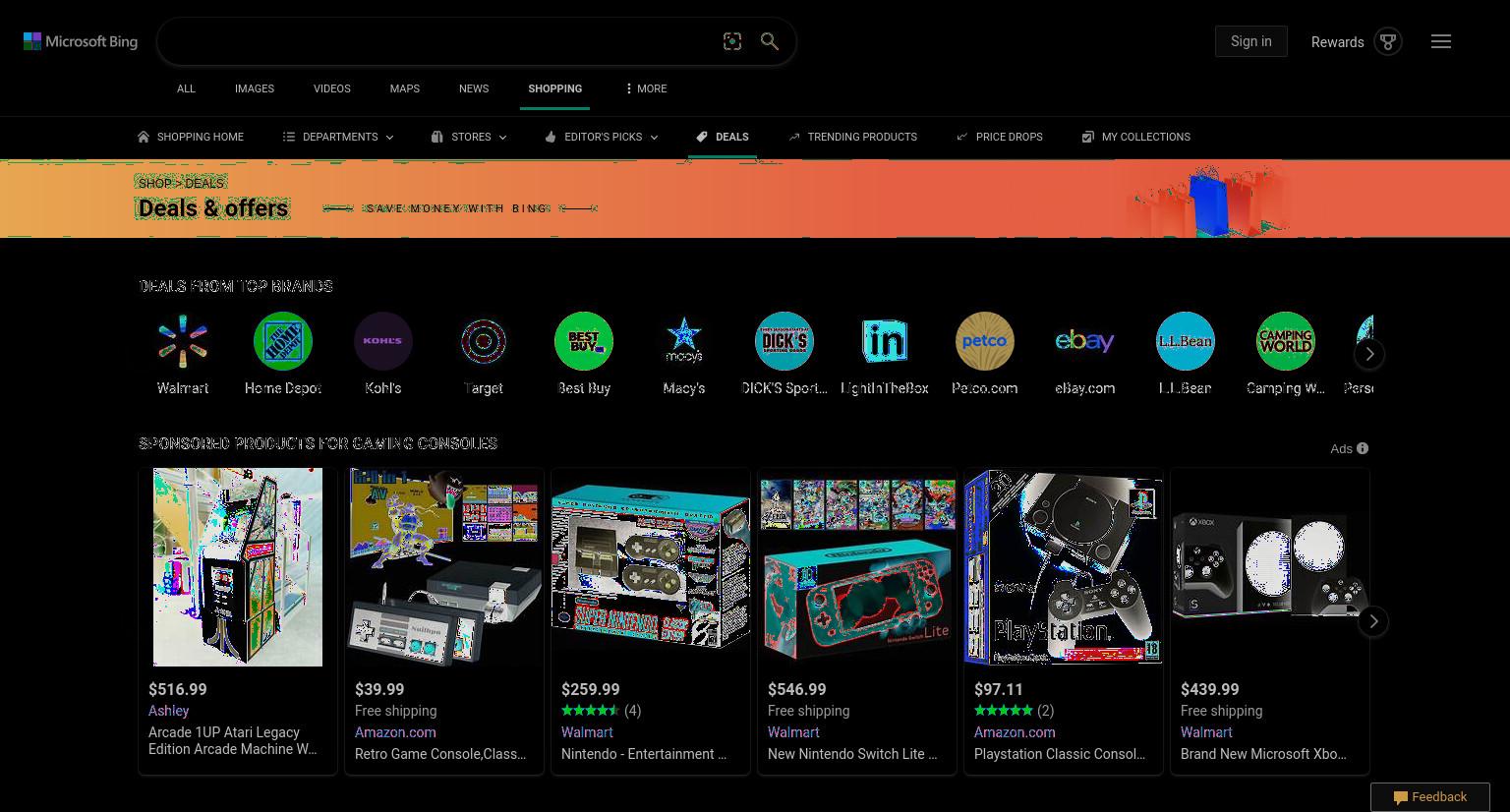Open Brand New Microsoft Xbox product title
Viewport: 1510px width, 812px height.
coord(1263,754)
